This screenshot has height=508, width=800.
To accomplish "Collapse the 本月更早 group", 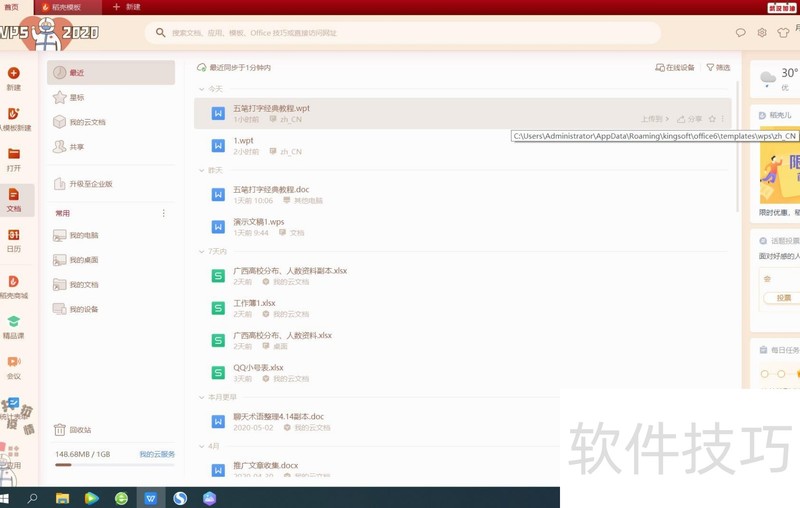I will click(202, 397).
